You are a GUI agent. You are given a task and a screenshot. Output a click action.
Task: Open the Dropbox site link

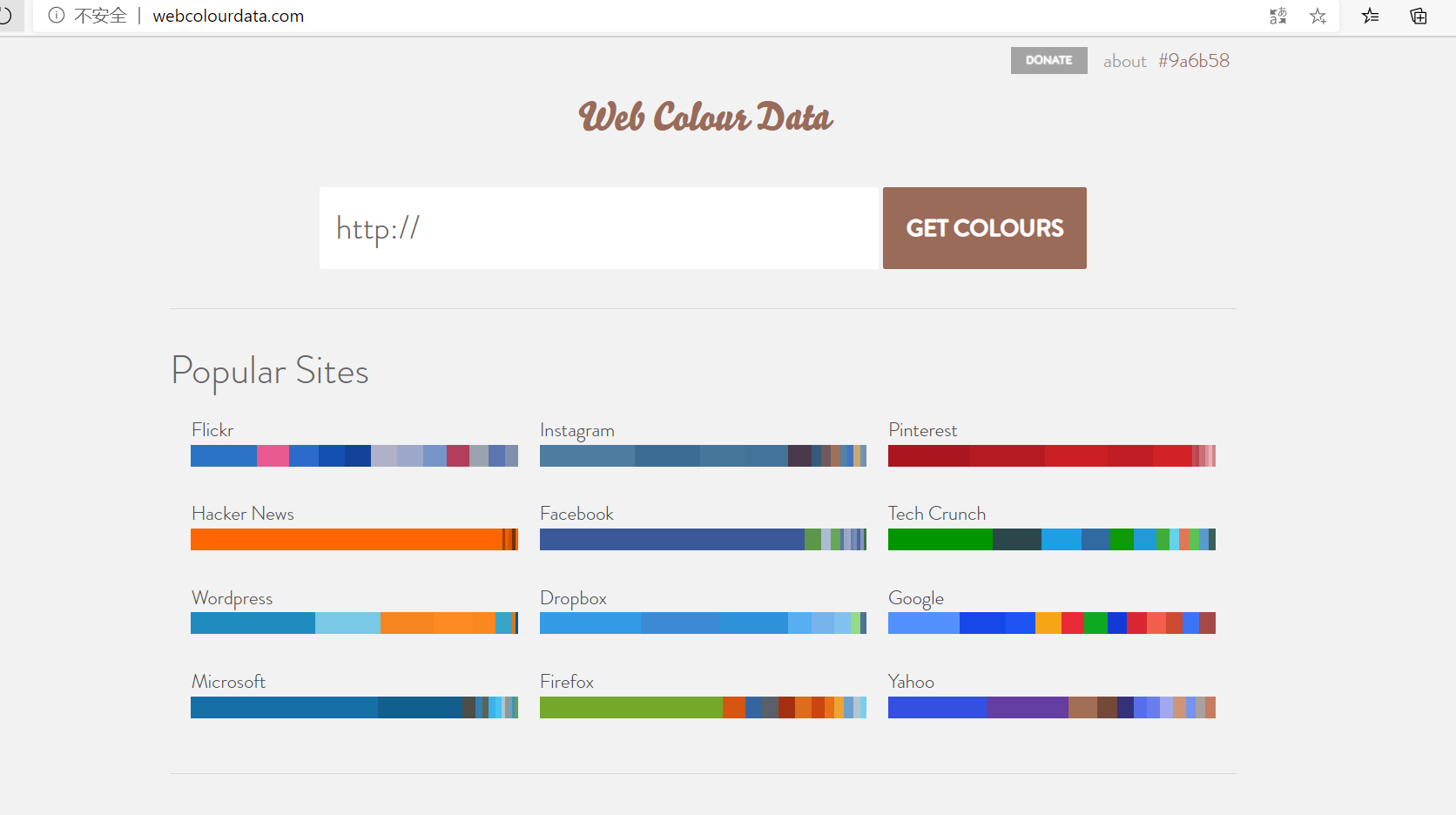[x=573, y=598]
